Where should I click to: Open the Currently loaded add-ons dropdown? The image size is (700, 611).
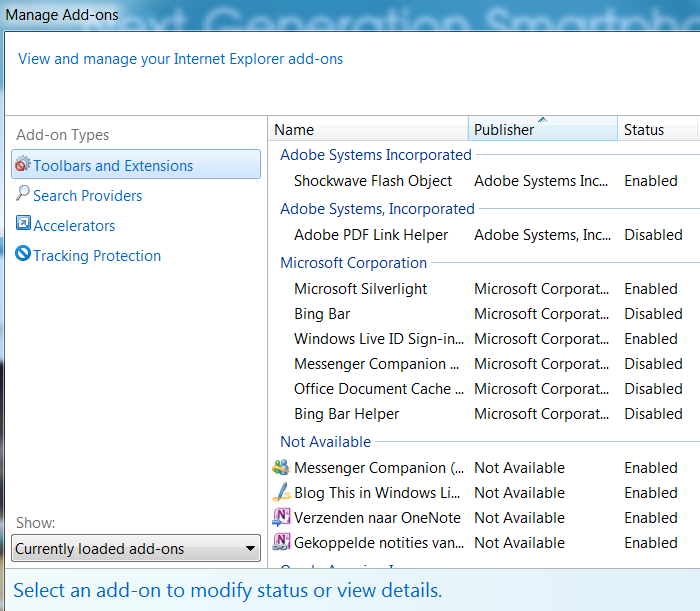tap(136, 549)
